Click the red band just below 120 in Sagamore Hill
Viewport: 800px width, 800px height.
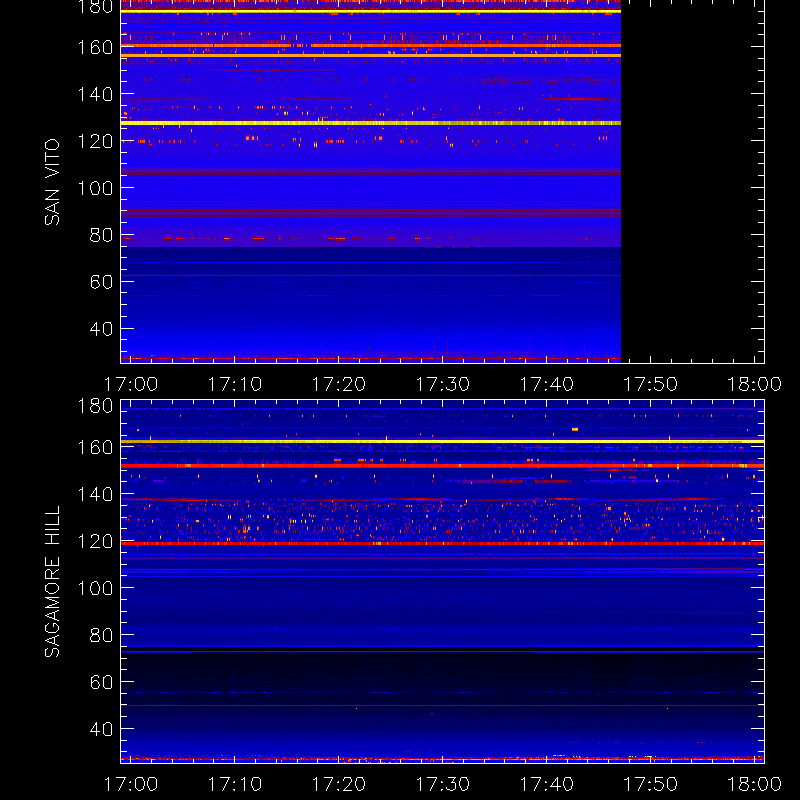tap(442, 544)
